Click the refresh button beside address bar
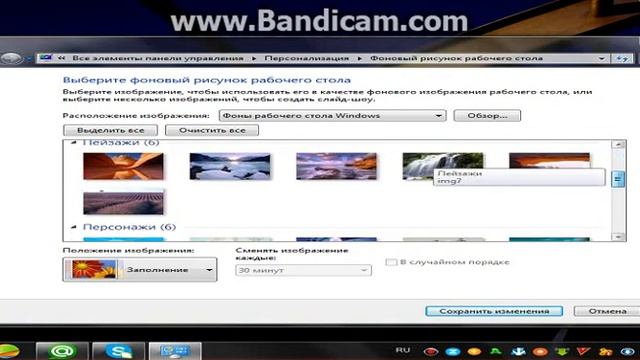640x360 pixels. [622, 58]
